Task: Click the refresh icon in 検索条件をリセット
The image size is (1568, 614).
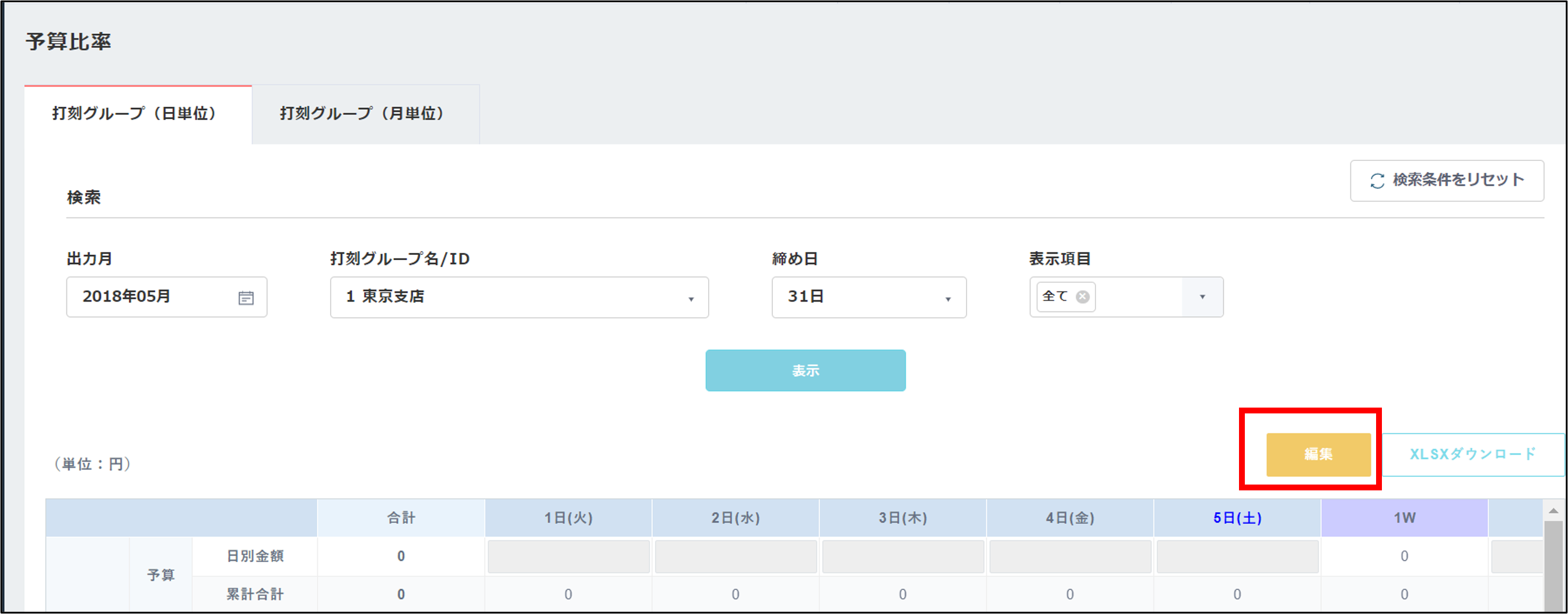Action: coord(1377,181)
